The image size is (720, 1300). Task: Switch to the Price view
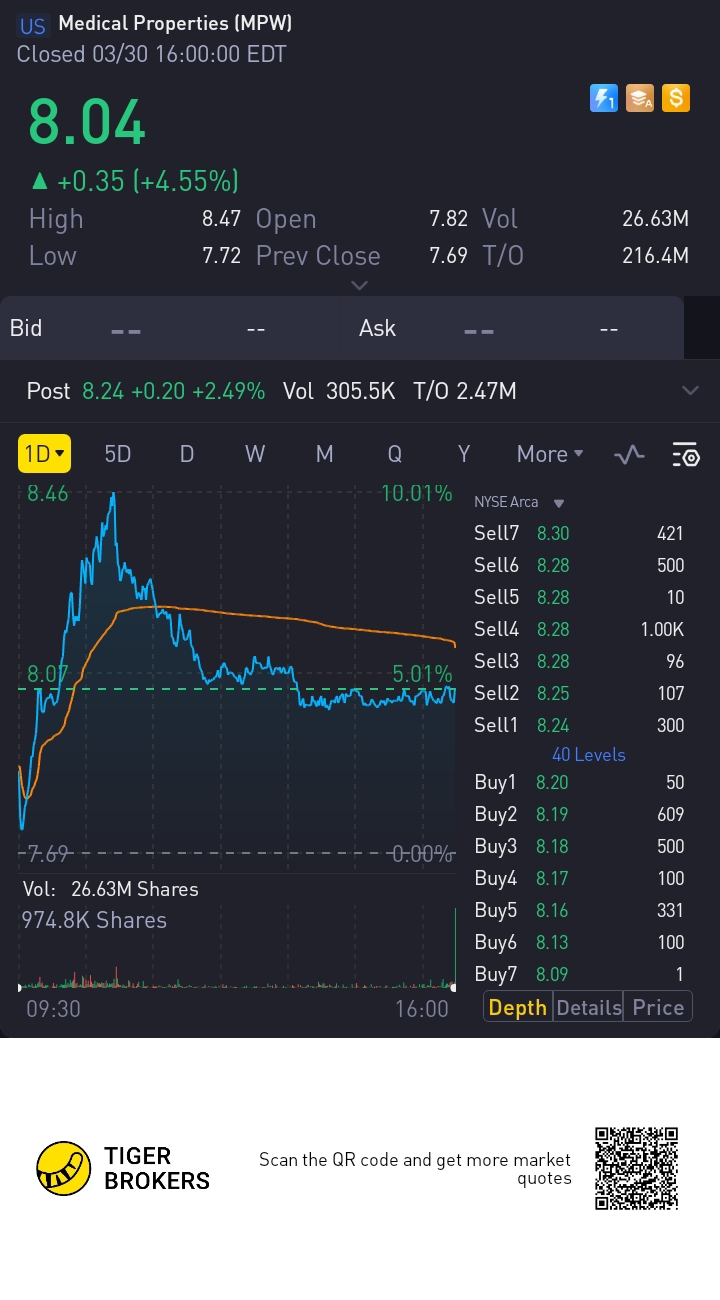coord(658,1007)
